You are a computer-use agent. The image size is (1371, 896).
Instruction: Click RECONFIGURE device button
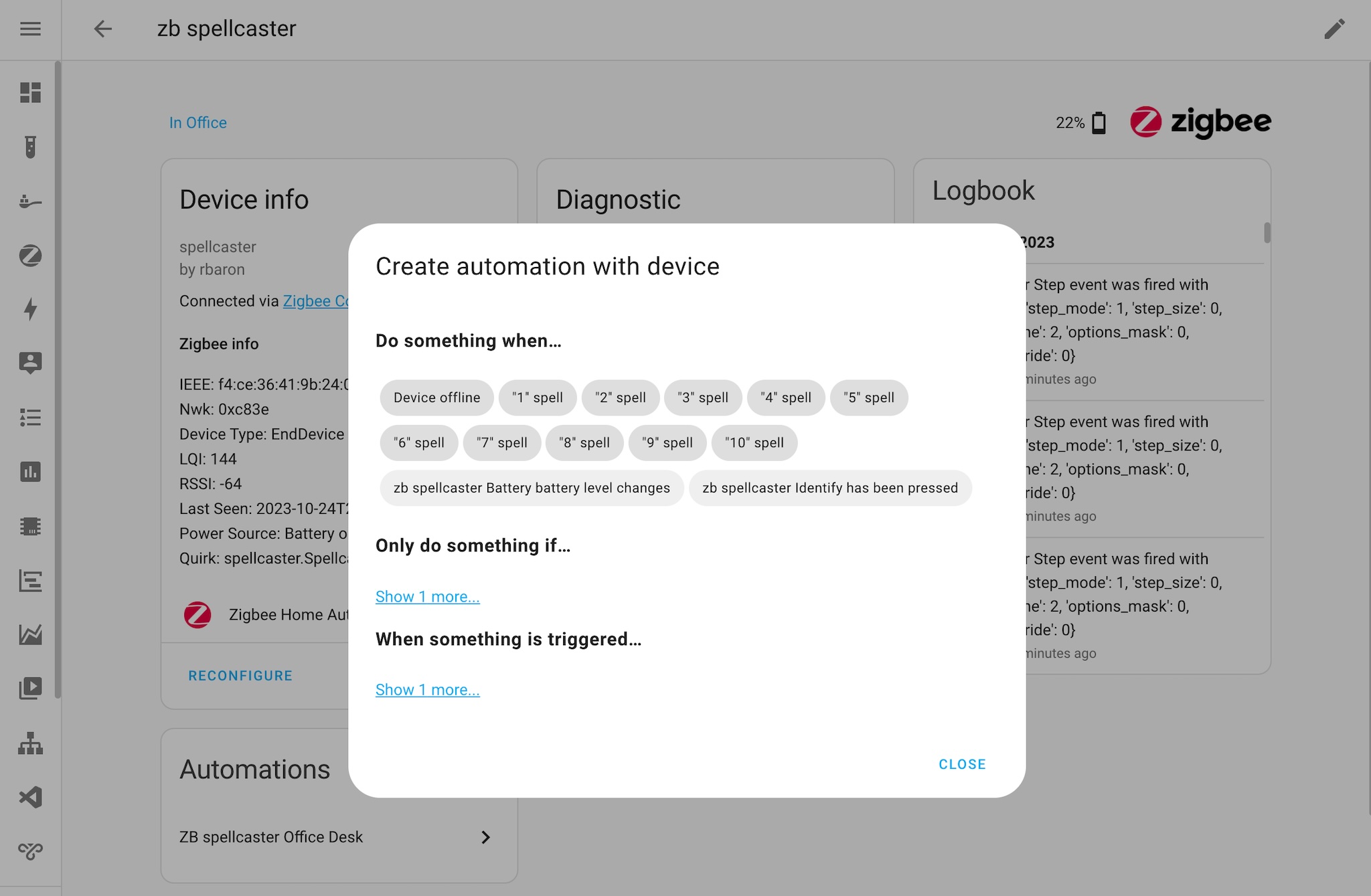click(x=240, y=675)
